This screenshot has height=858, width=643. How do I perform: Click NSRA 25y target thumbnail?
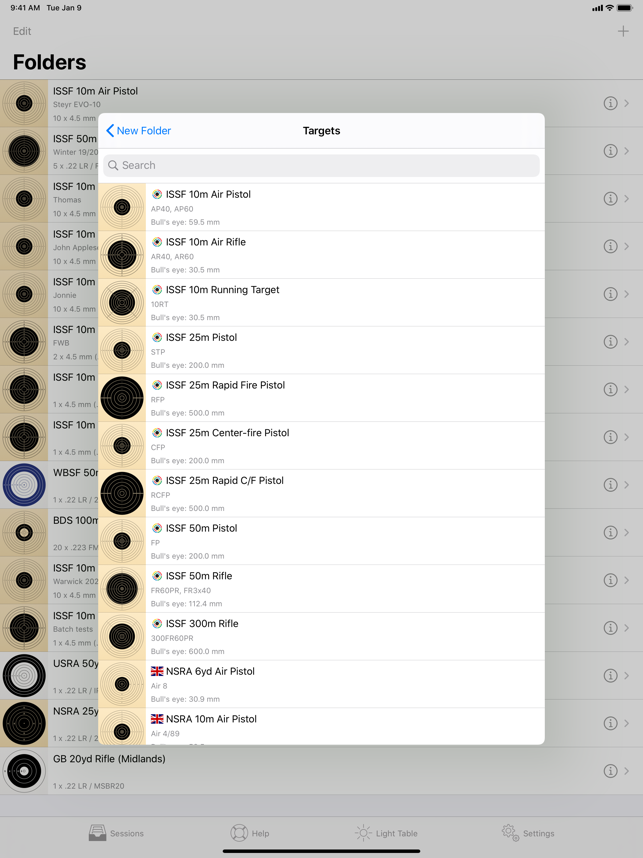pyautogui.click(x=24, y=723)
